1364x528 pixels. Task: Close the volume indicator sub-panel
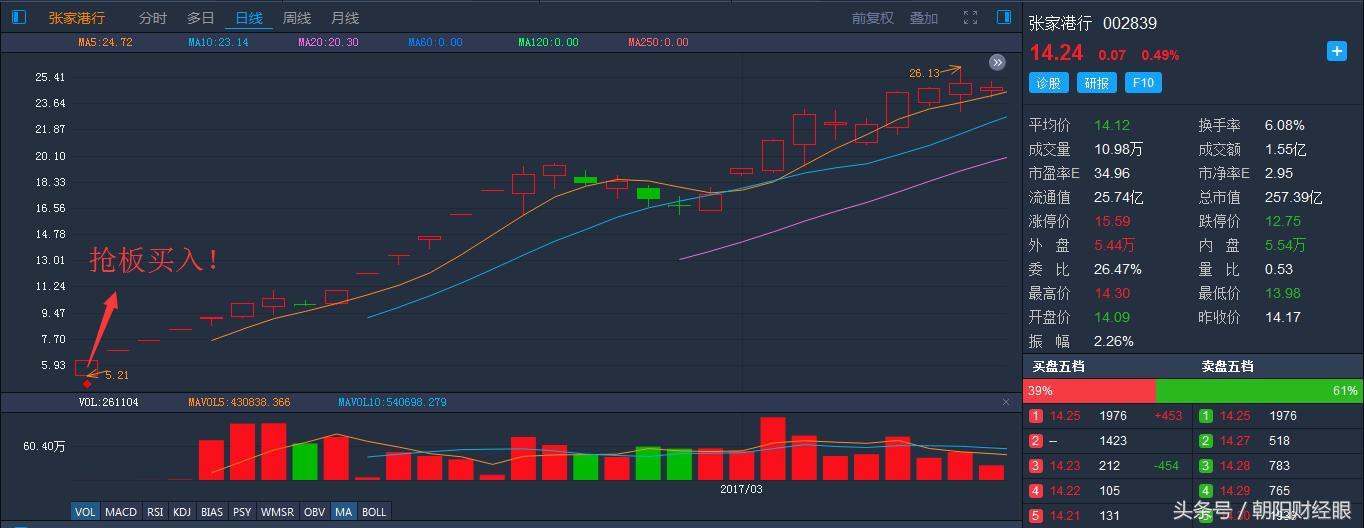pos(1006,402)
